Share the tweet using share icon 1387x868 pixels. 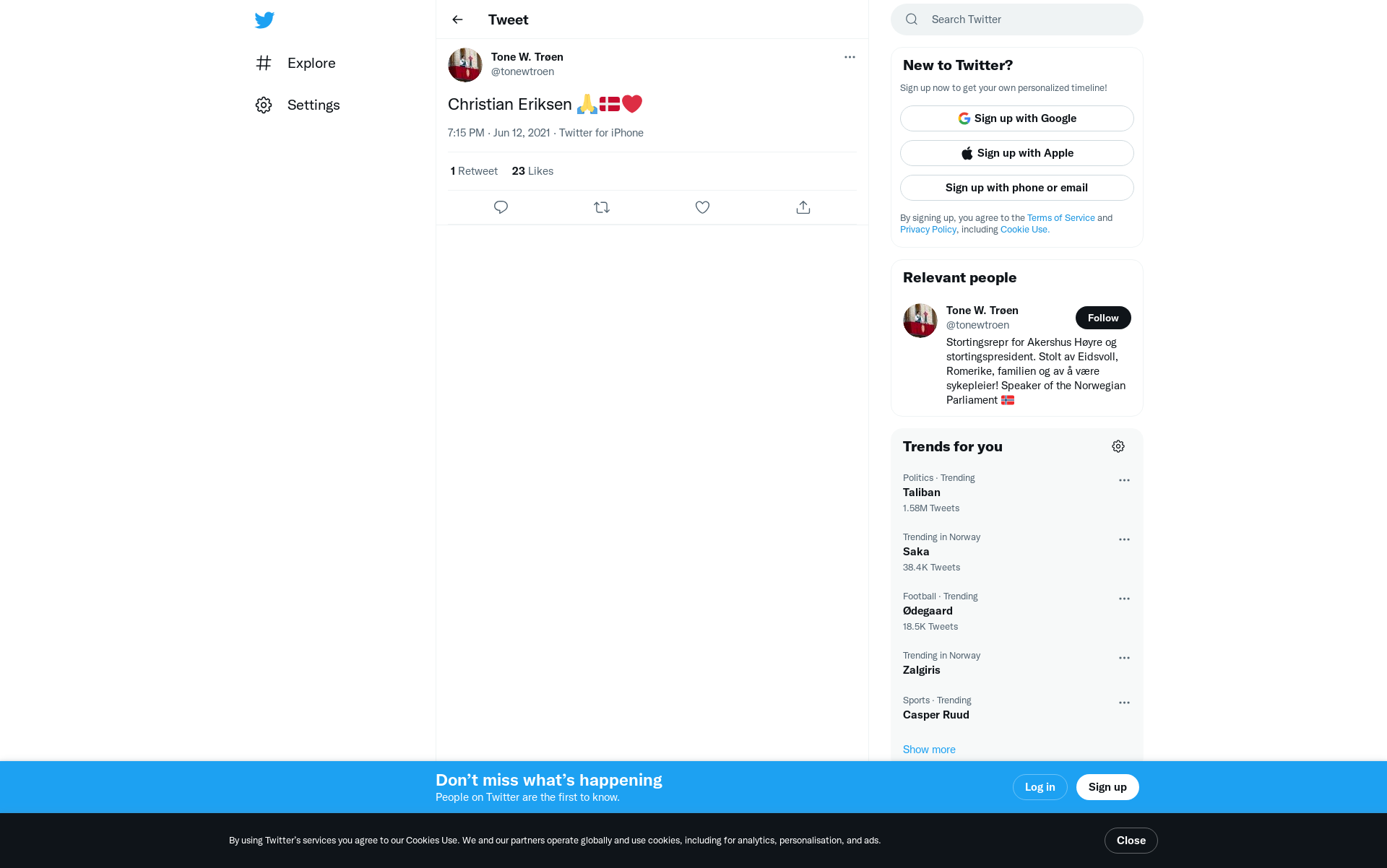point(803,207)
